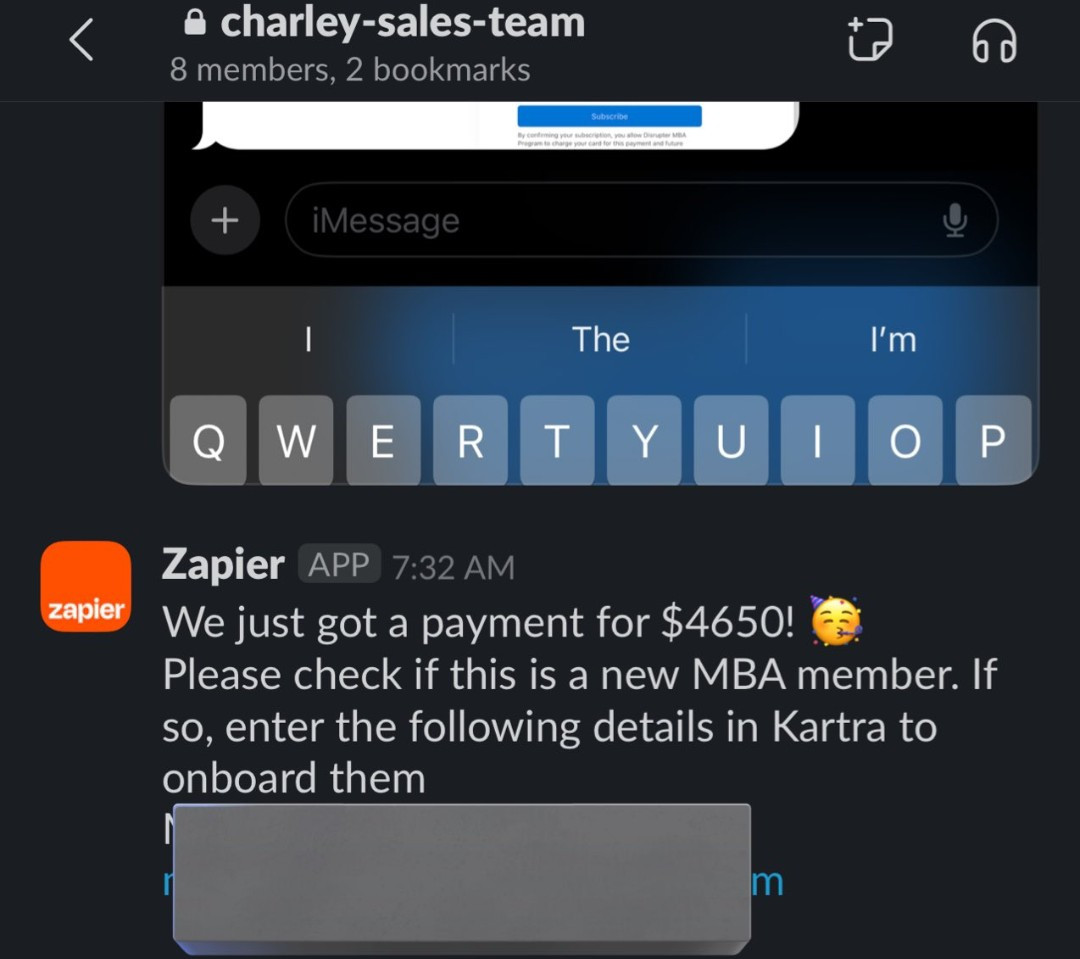Start a huddle with headphones icon

(x=994, y=41)
